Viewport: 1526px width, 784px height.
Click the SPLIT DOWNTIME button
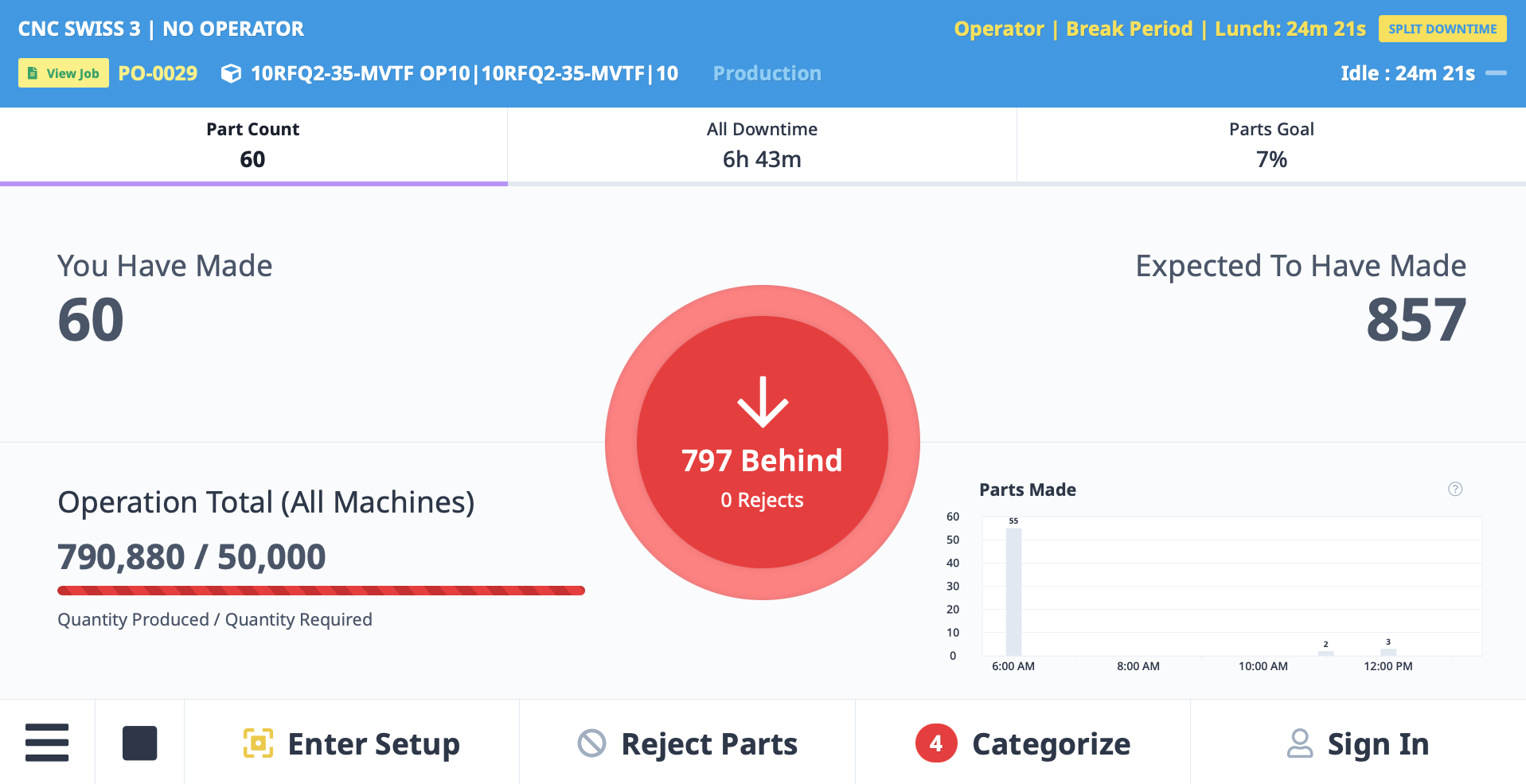coord(1442,28)
